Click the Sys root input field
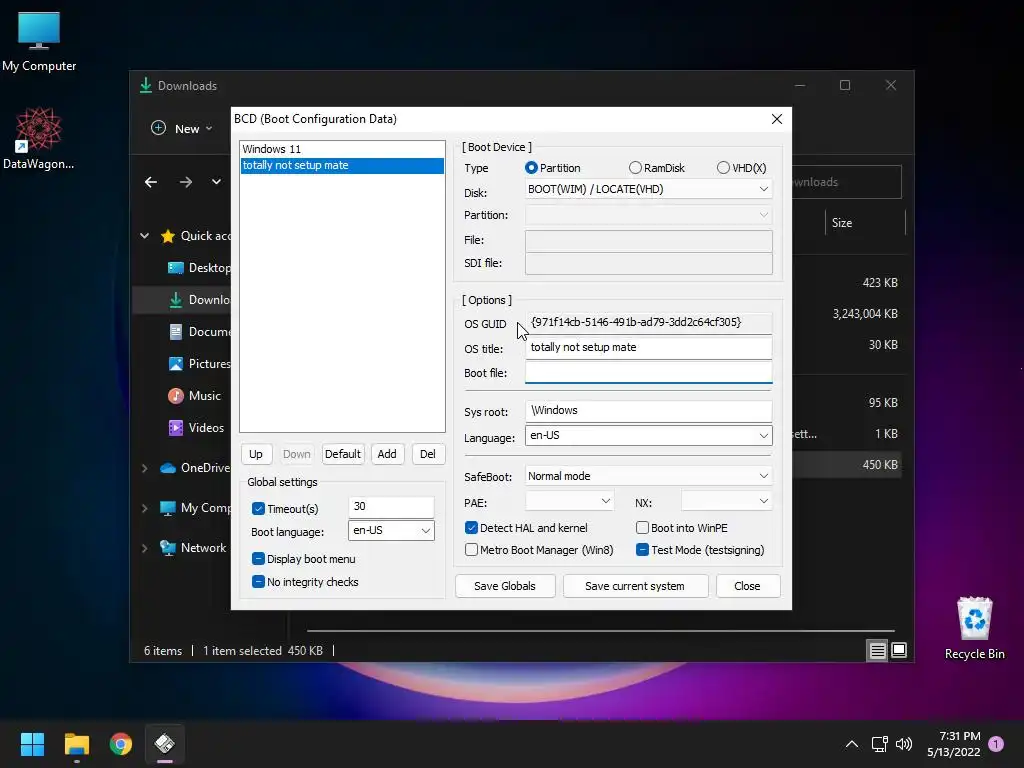This screenshot has width=1024, height=768. pyautogui.click(x=648, y=411)
